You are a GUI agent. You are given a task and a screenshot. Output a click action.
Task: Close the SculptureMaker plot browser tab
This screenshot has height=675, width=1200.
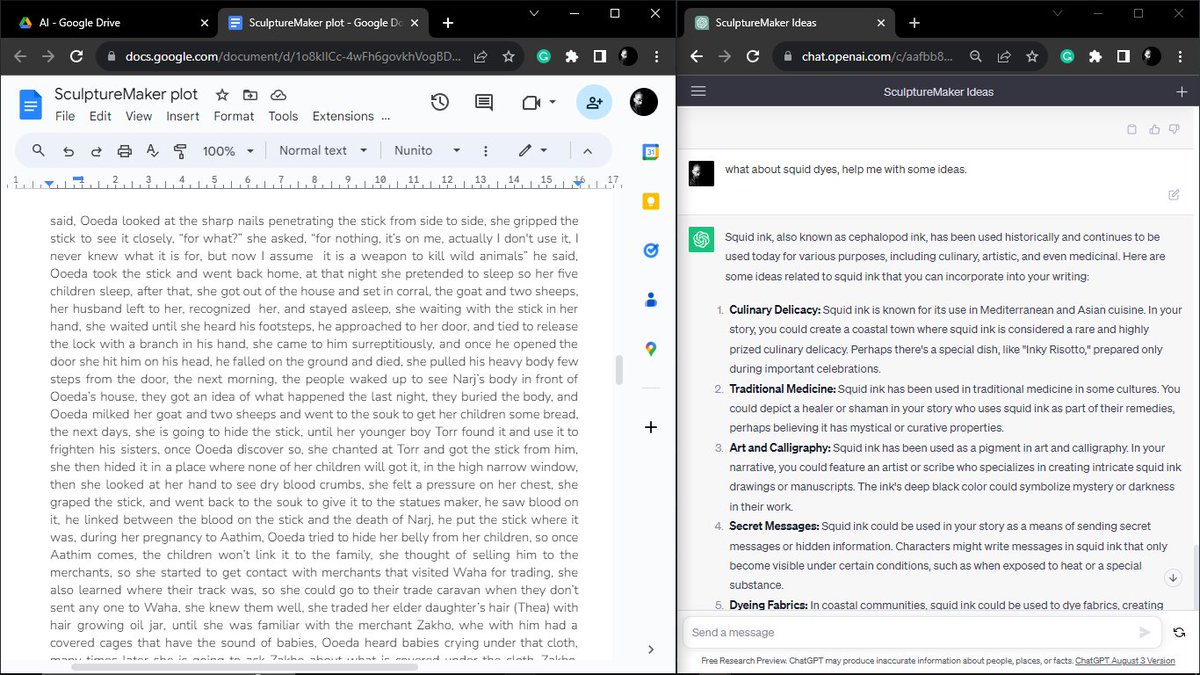click(x=416, y=22)
